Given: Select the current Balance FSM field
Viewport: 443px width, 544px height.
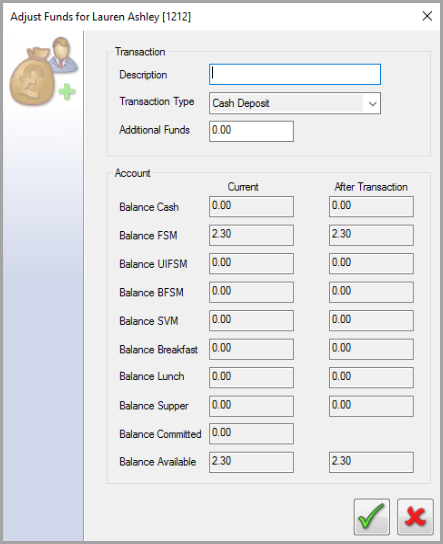Looking at the screenshot, I should pos(251,235).
